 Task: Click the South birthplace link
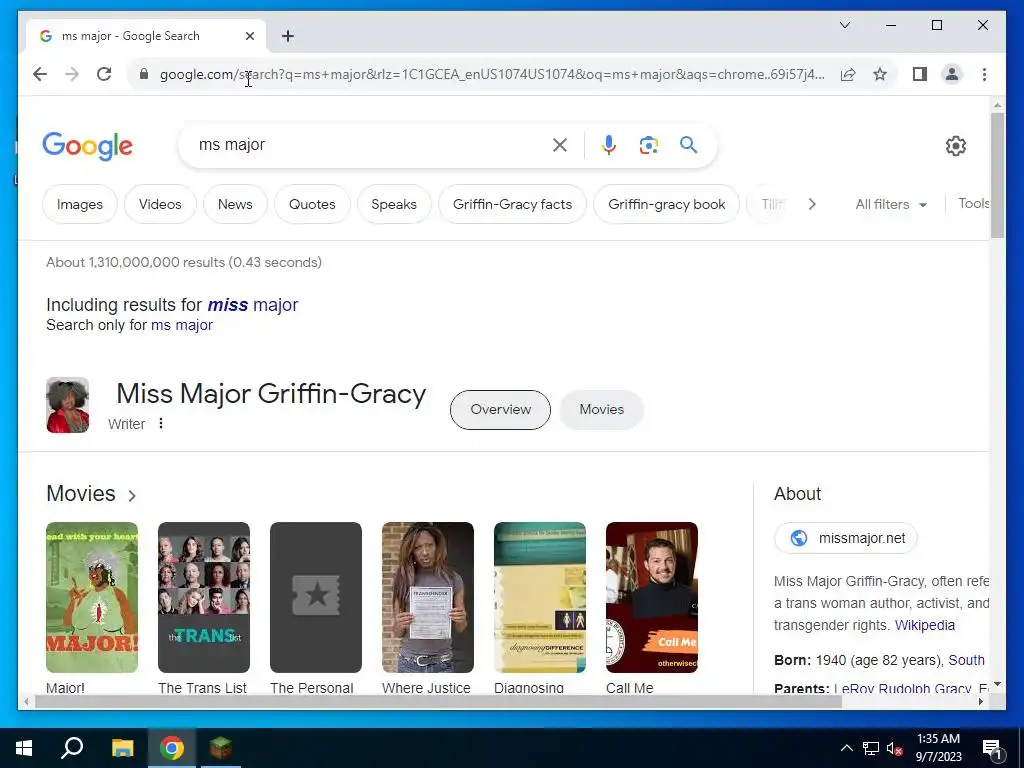coord(967,660)
